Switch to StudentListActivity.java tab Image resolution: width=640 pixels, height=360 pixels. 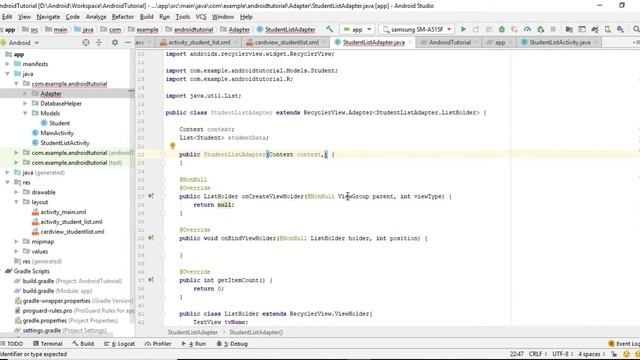tap(560, 42)
